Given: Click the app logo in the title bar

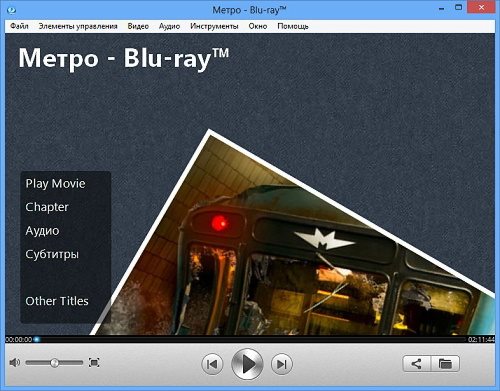Looking at the screenshot, I should pyautogui.click(x=11, y=10).
